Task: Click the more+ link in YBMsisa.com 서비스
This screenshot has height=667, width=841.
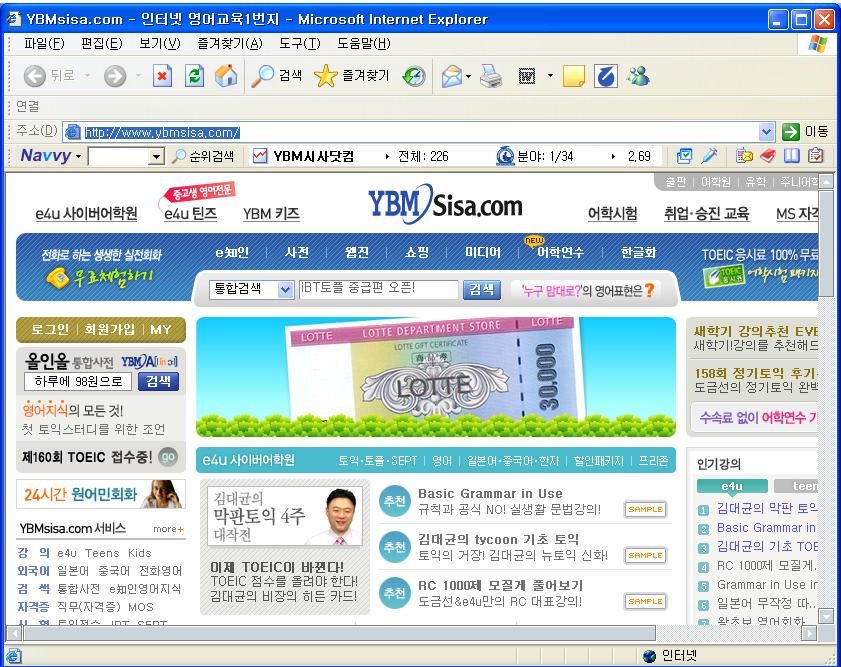Action: (x=168, y=529)
